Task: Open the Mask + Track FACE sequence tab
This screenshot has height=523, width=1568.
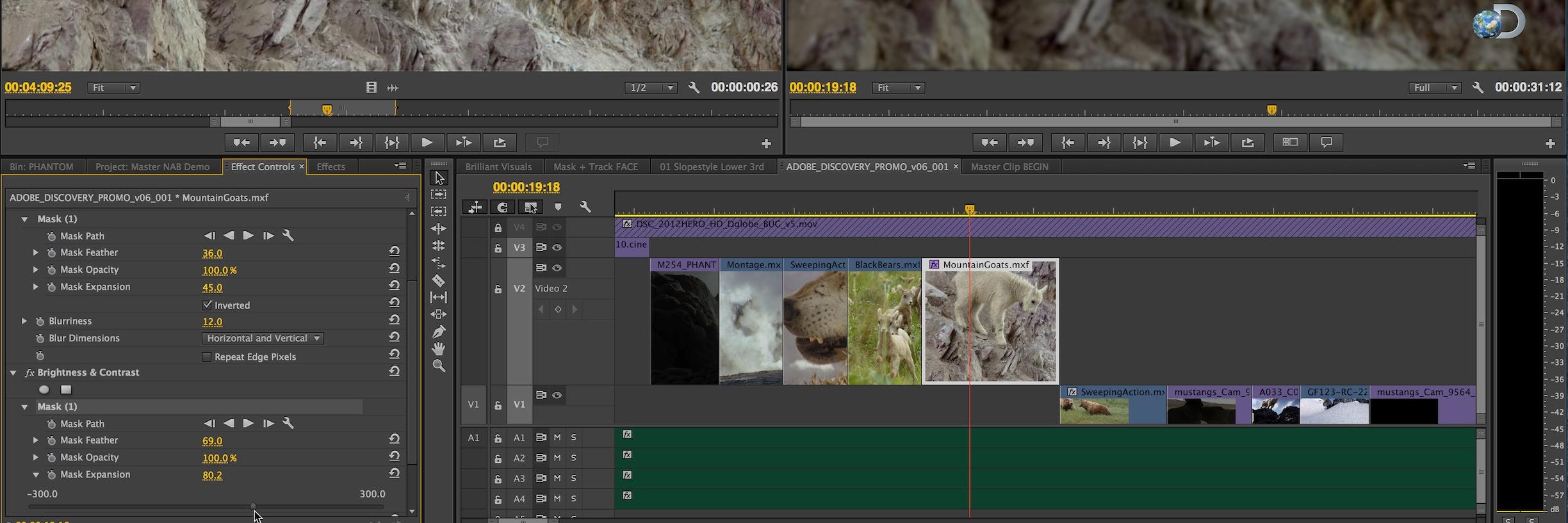Action: 595,166
